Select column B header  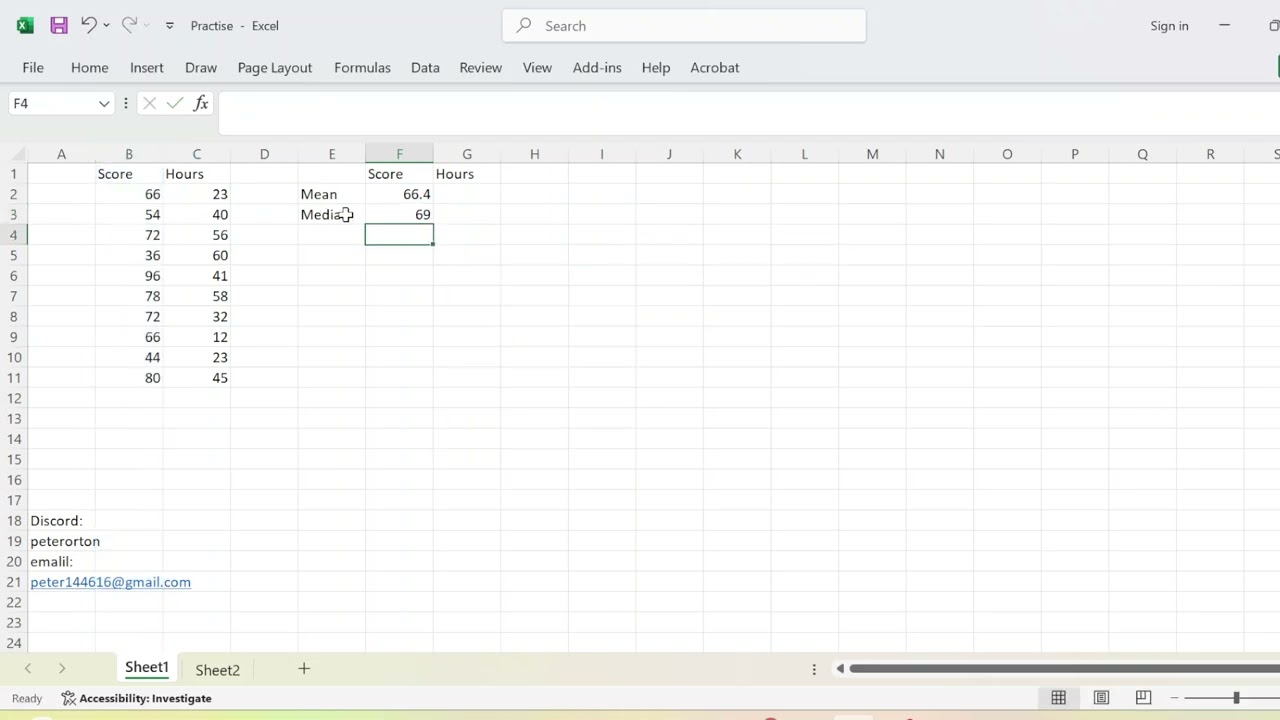tap(129, 154)
